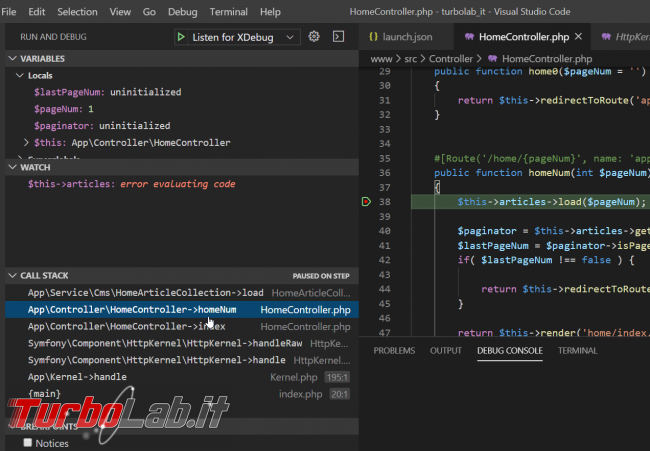Switch to the PROBLEMS panel tab
Viewport: 650px width, 451px height.
pos(394,351)
